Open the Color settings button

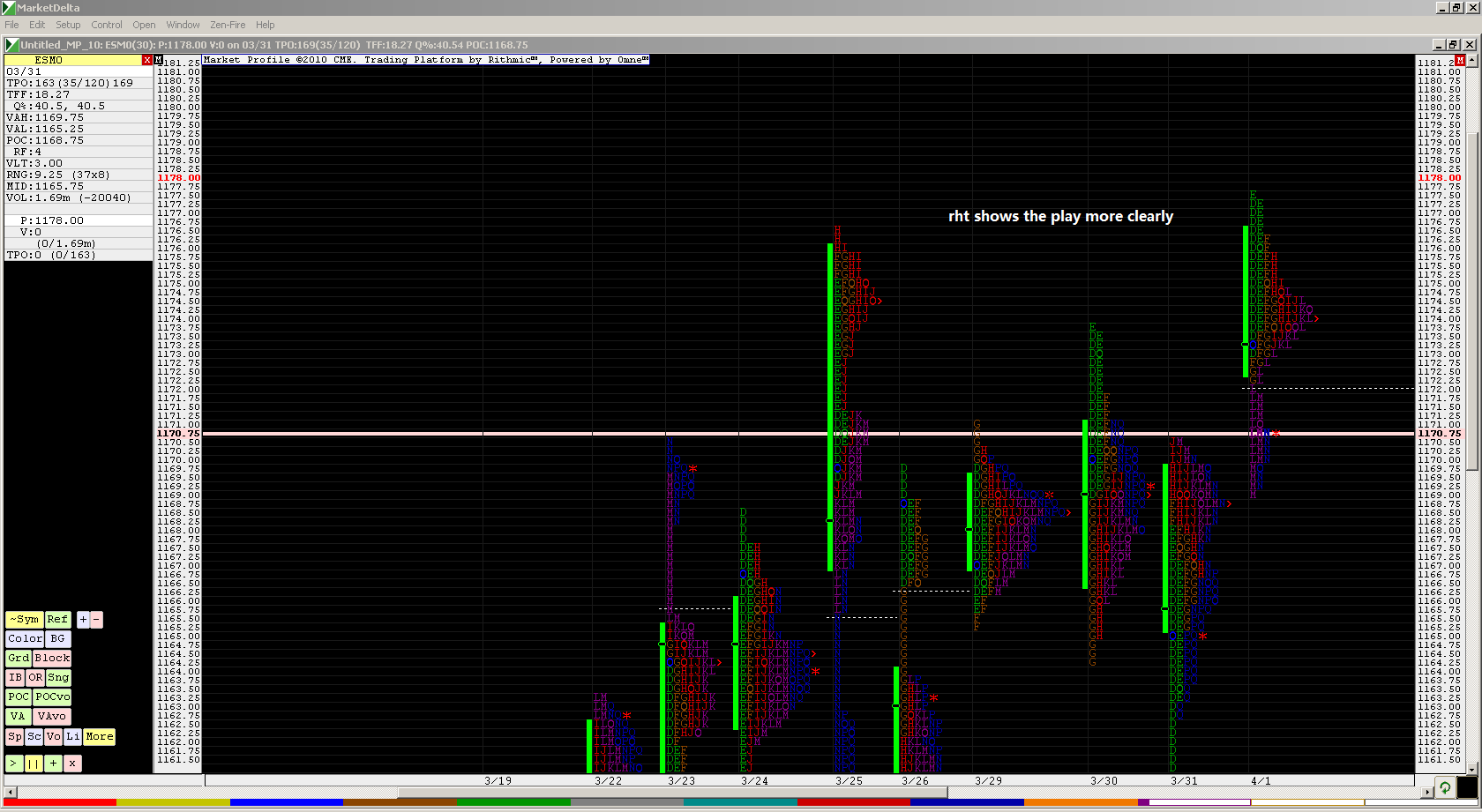[25, 639]
